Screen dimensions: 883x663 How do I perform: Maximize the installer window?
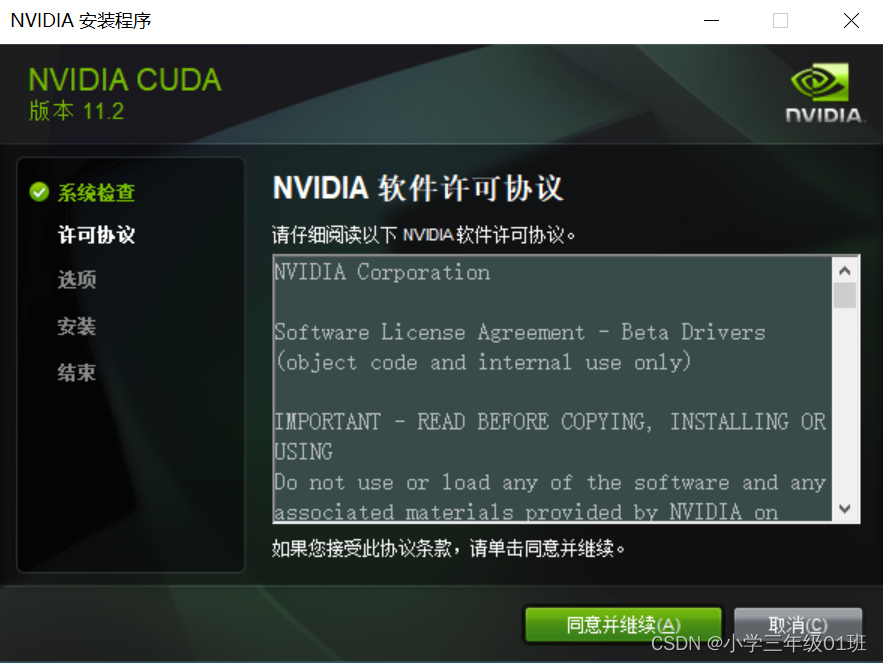pos(780,20)
